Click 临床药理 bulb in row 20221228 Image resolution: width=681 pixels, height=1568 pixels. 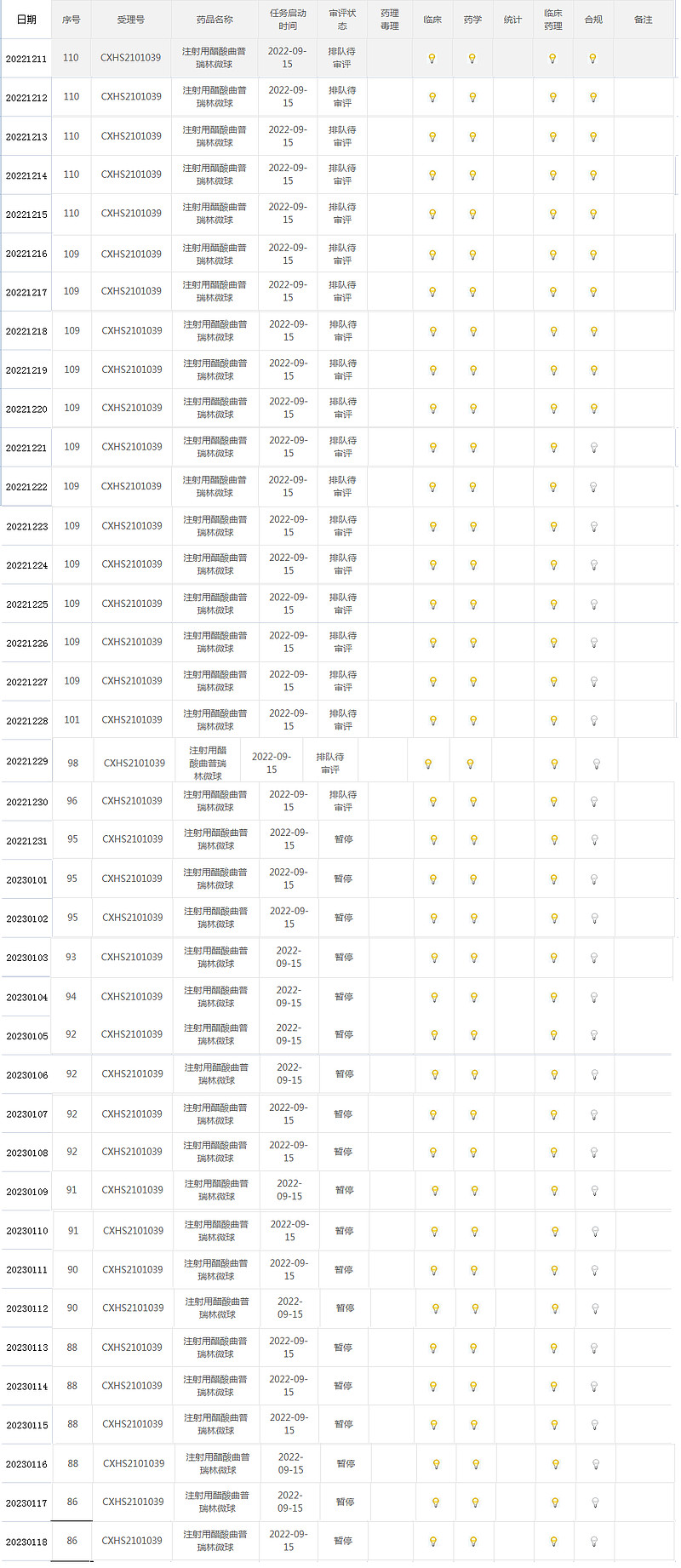coord(554,720)
